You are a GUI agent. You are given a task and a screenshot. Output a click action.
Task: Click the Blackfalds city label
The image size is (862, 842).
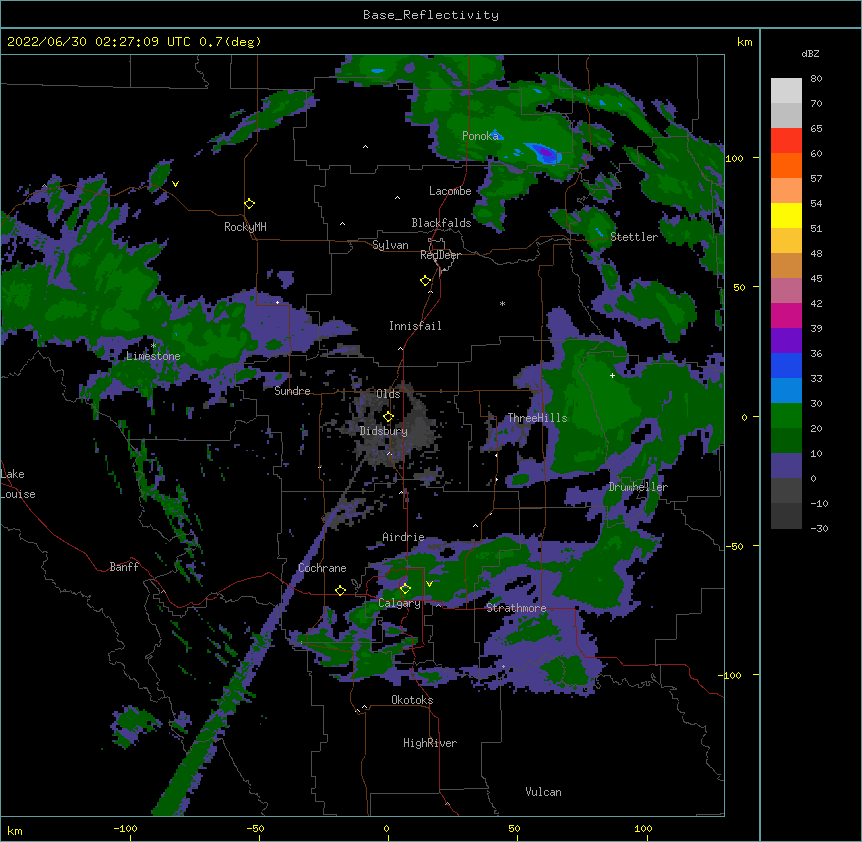[441, 223]
